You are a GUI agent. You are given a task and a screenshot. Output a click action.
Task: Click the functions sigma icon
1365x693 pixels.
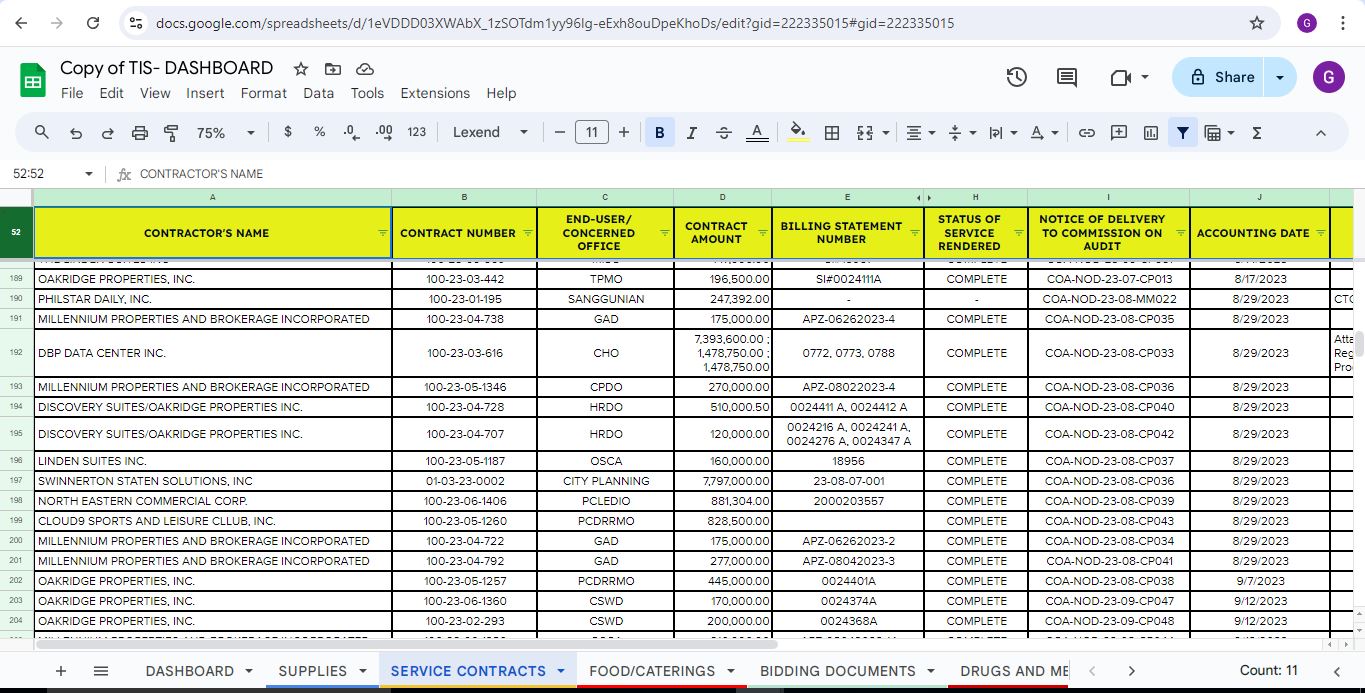click(x=1257, y=133)
